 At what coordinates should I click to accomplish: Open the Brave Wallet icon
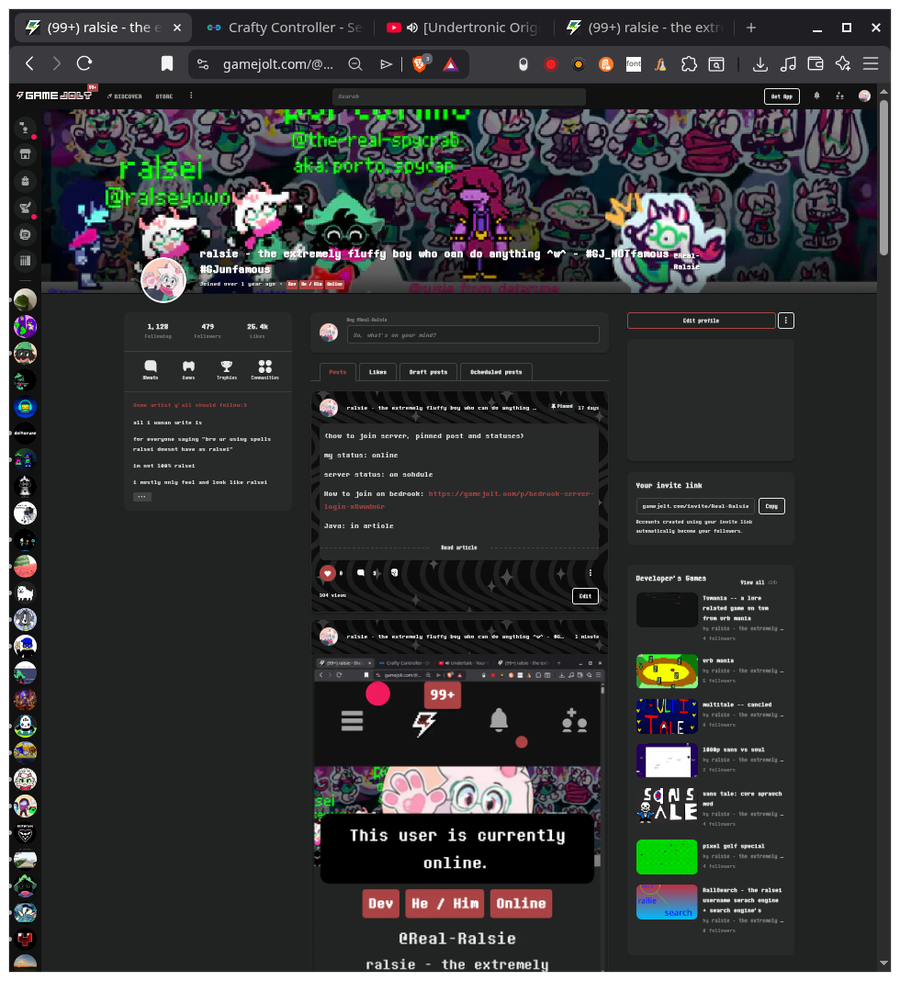point(815,64)
